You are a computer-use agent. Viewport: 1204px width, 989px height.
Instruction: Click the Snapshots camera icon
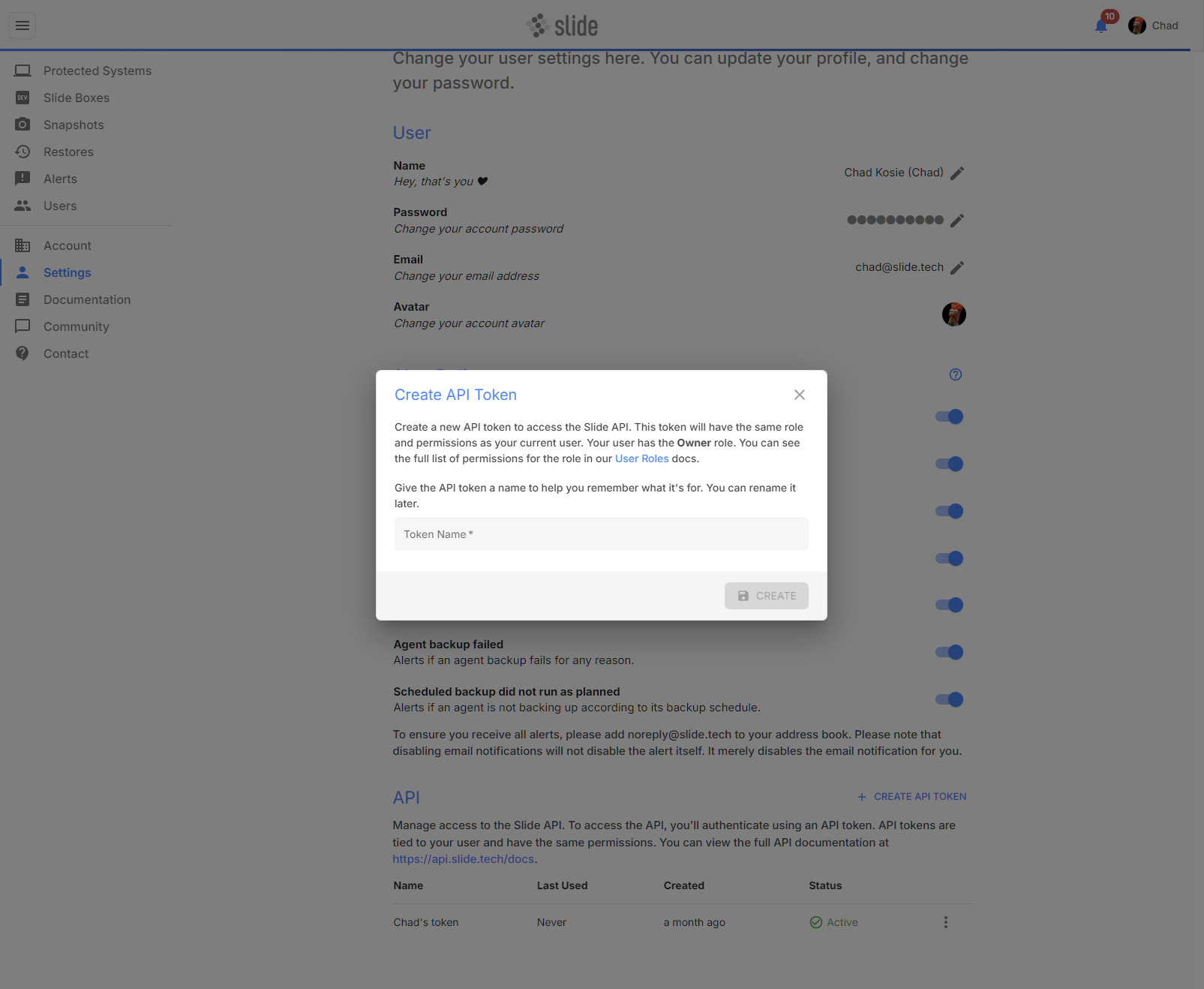coord(23,125)
